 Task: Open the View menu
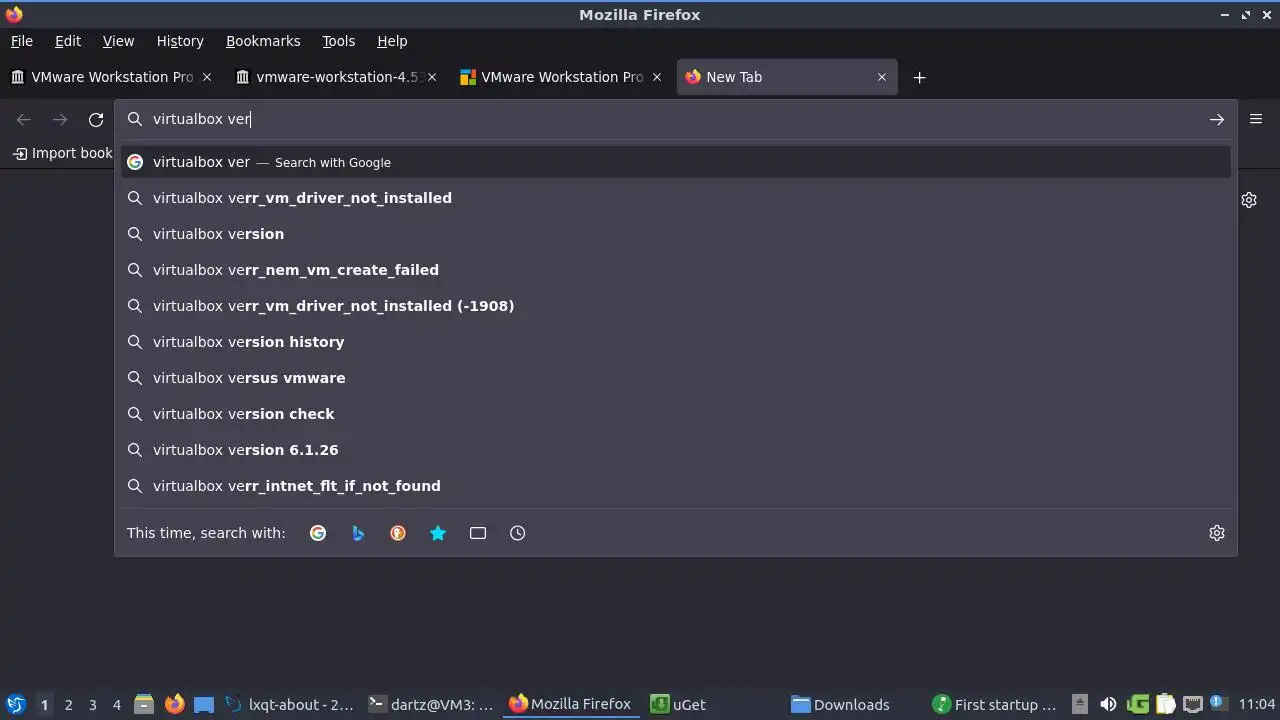click(x=118, y=41)
